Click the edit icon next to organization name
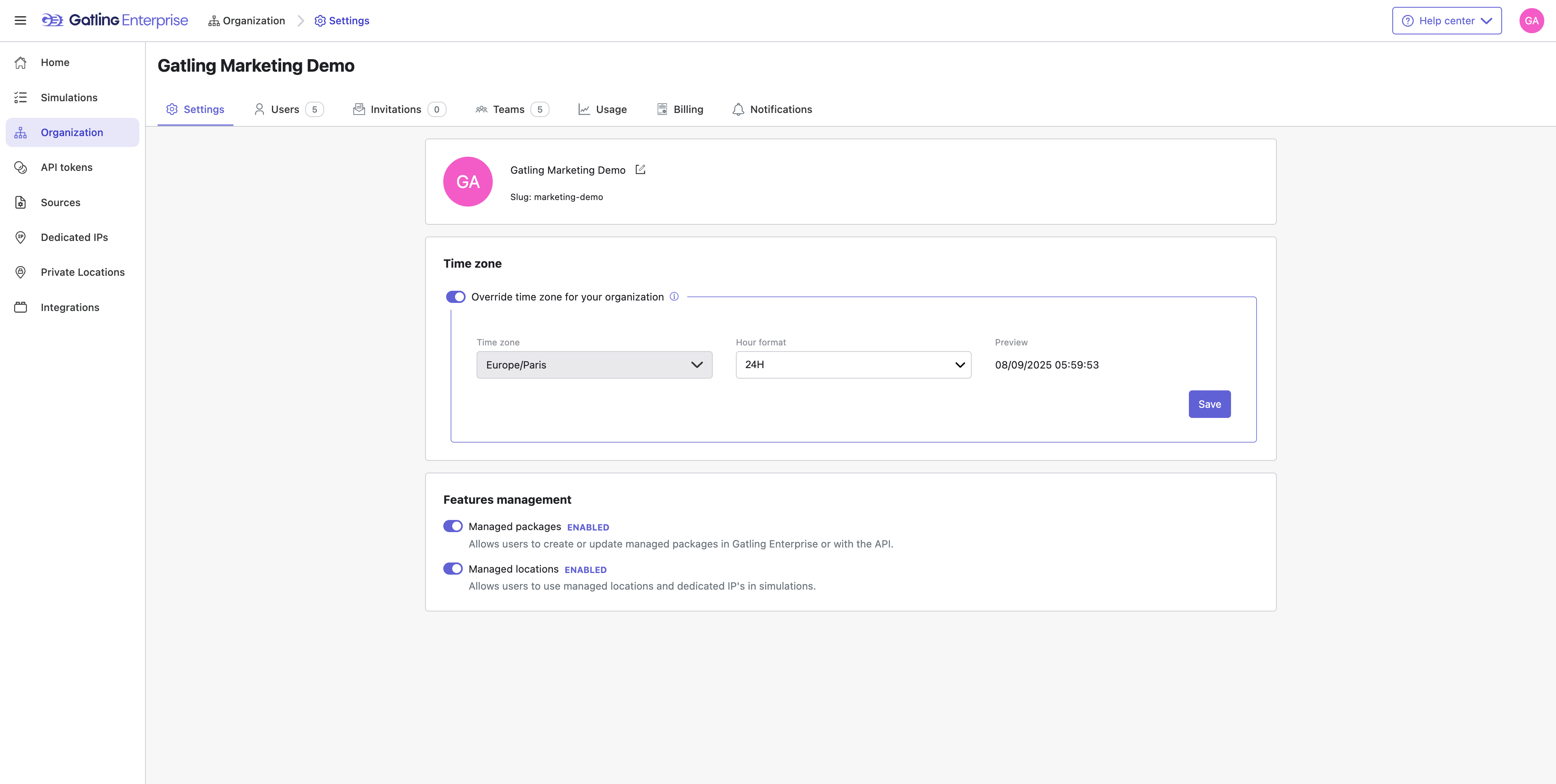1556x784 pixels. pyautogui.click(x=640, y=170)
